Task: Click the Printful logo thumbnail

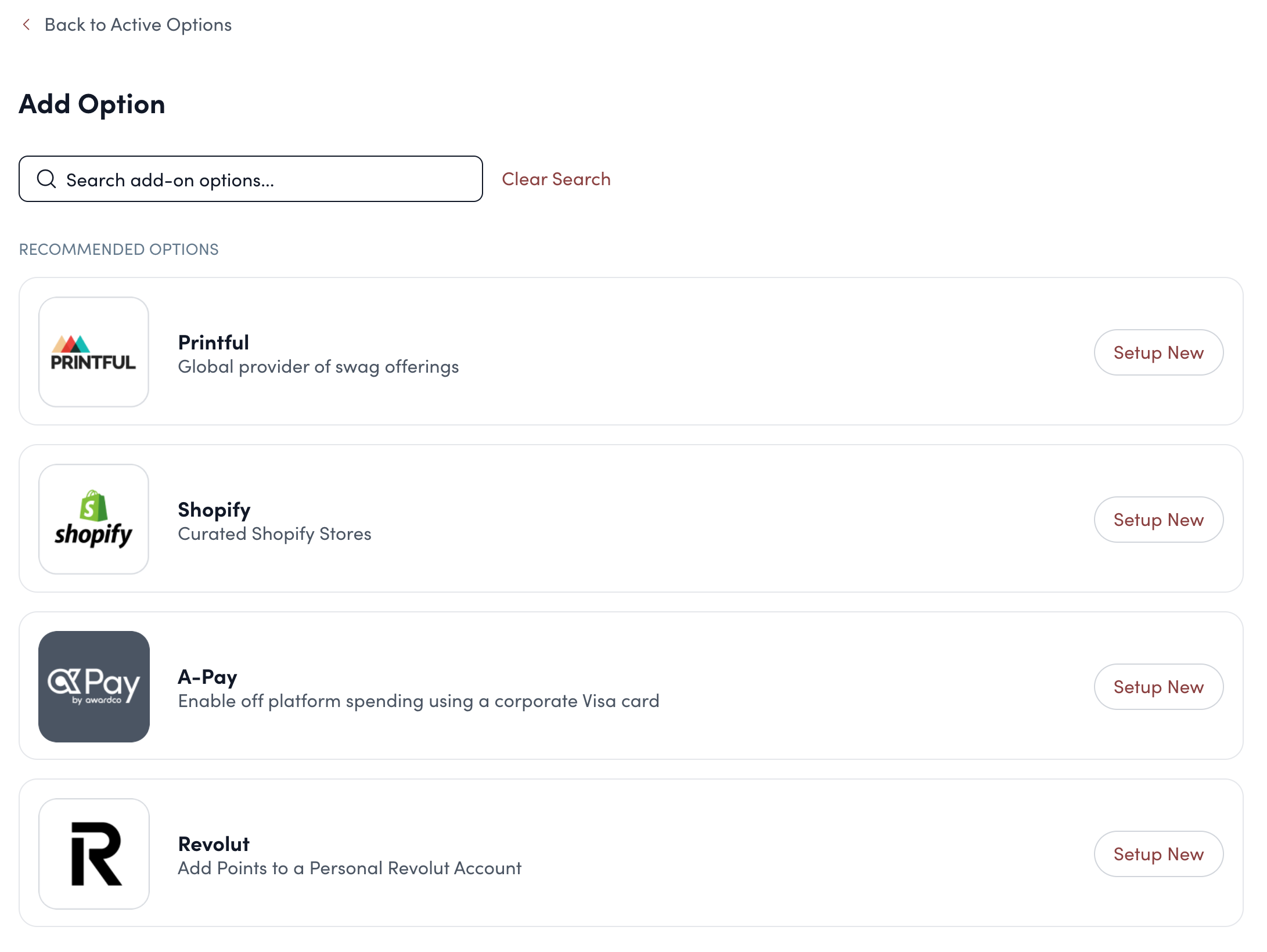Action: 93,352
